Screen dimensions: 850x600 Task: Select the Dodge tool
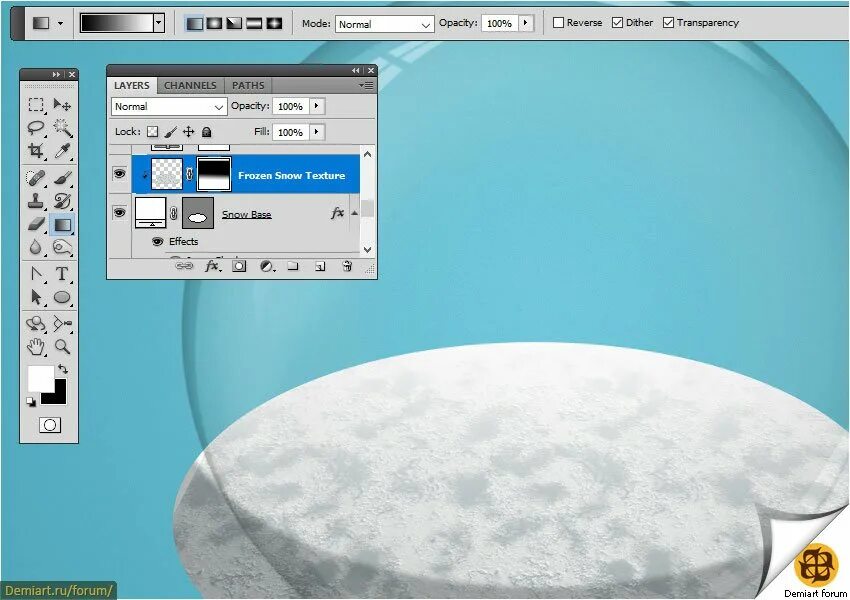[x=62, y=248]
